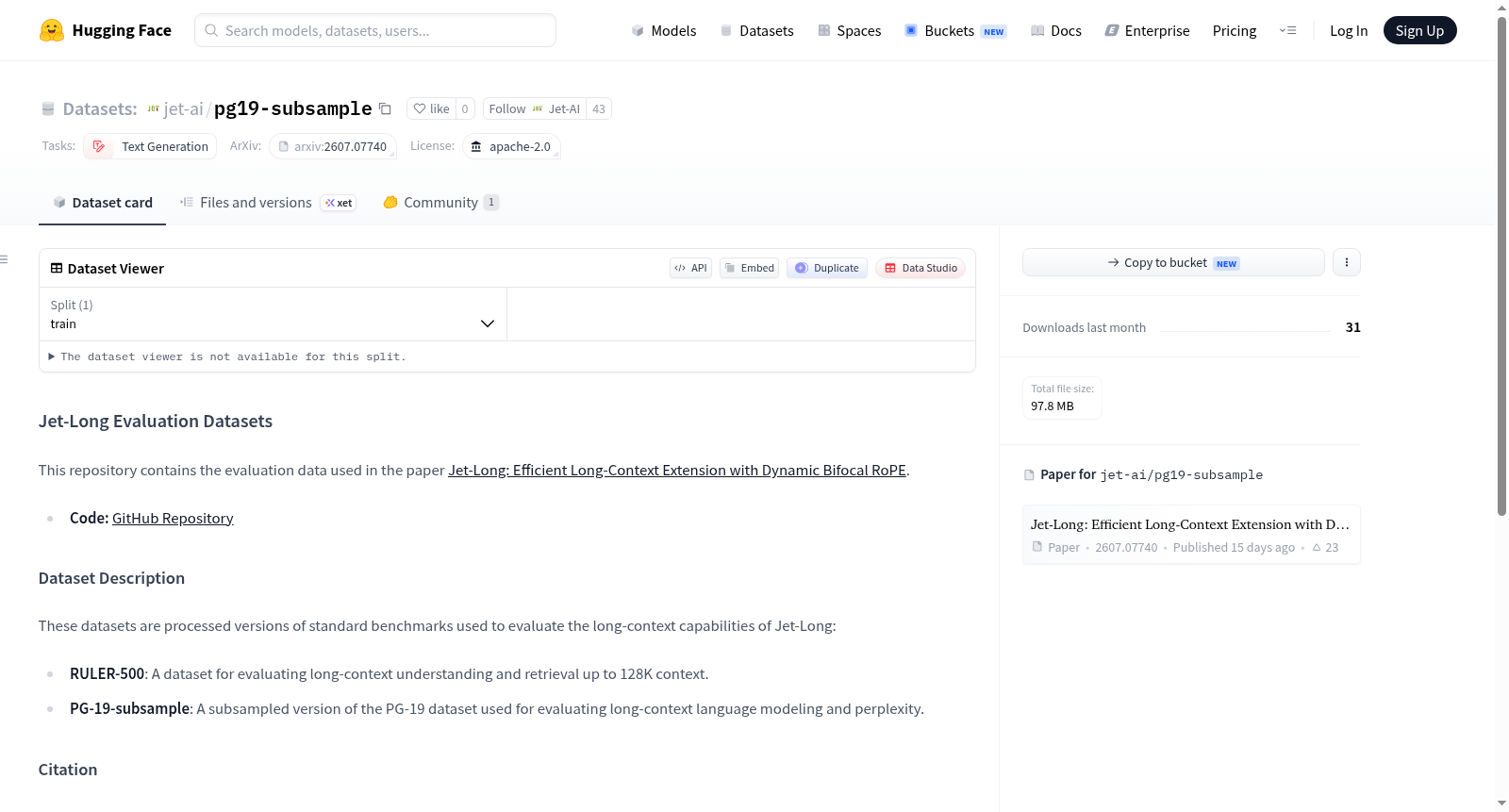Click the upvote triangle icon on the paper card
The height and width of the screenshot is (812, 1509).
coord(1317,547)
